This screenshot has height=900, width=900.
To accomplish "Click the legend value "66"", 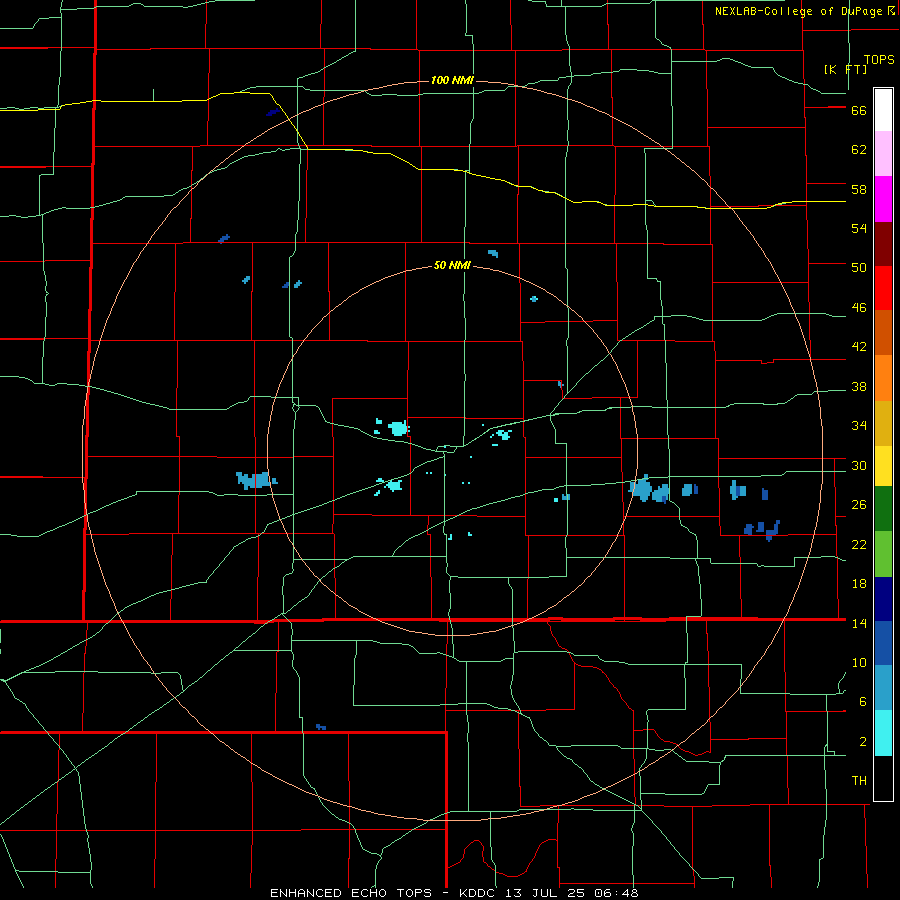I will (x=859, y=110).
